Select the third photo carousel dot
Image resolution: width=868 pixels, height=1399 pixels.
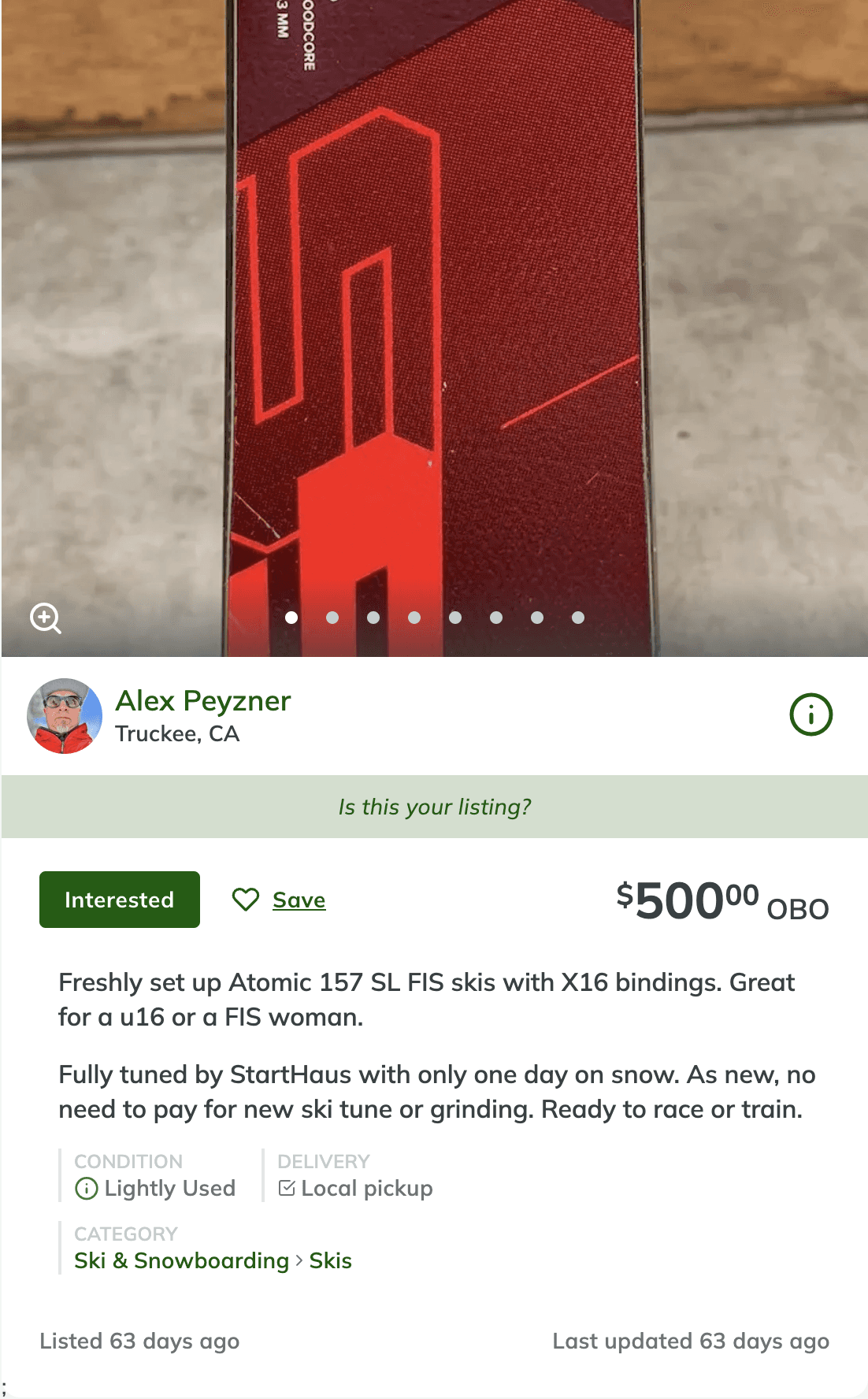[x=373, y=618]
